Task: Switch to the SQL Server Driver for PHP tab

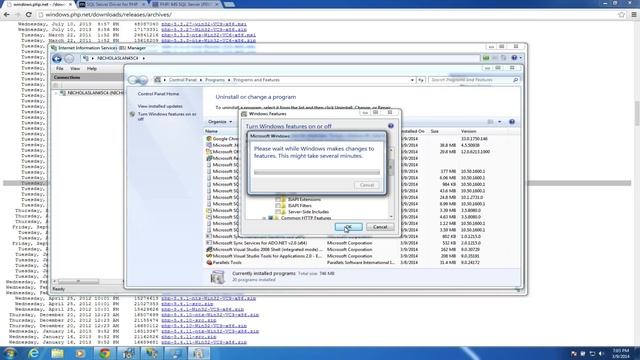Action: point(112,4)
